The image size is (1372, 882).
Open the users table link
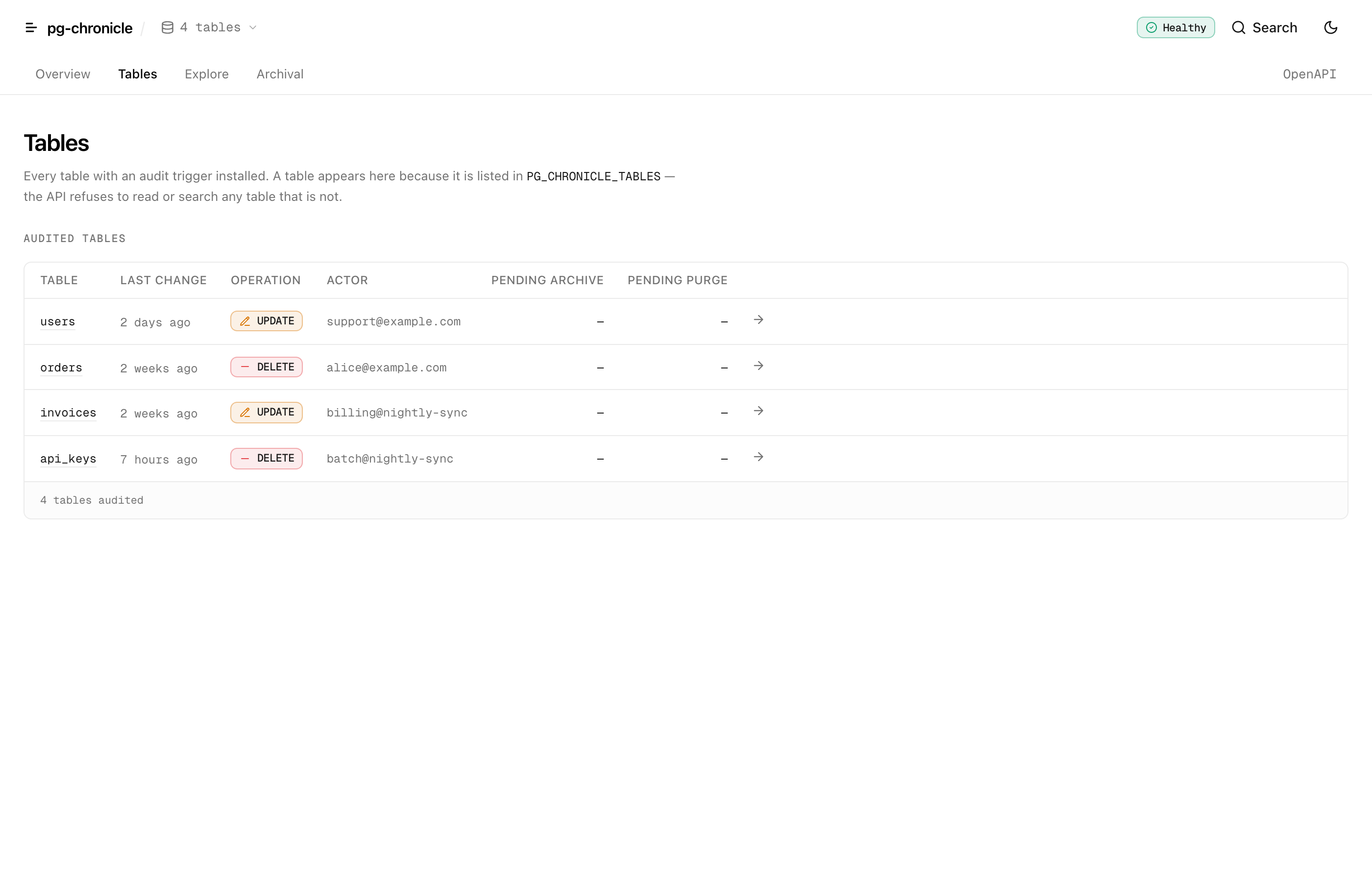pyautogui.click(x=57, y=321)
